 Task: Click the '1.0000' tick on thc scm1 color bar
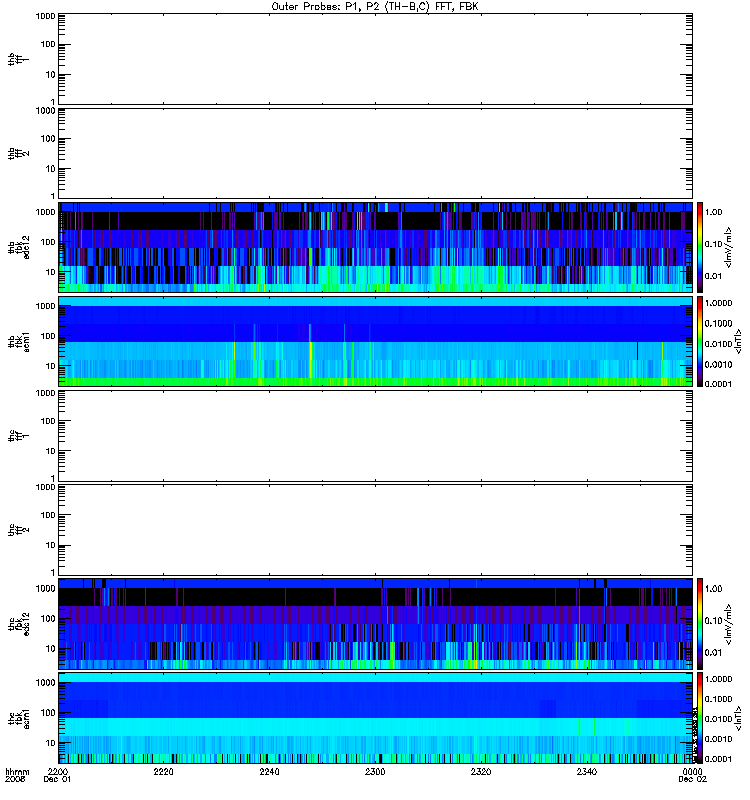[718, 679]
